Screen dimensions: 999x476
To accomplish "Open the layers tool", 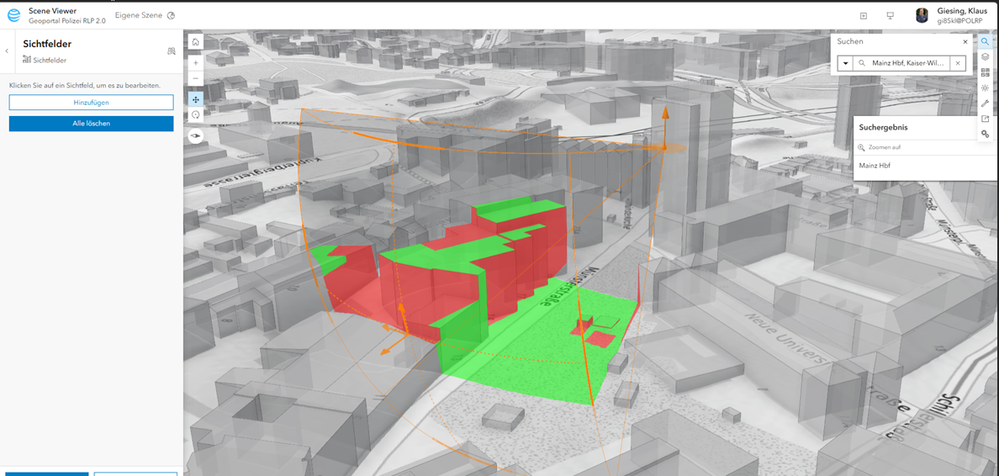I will pos(985,57).
